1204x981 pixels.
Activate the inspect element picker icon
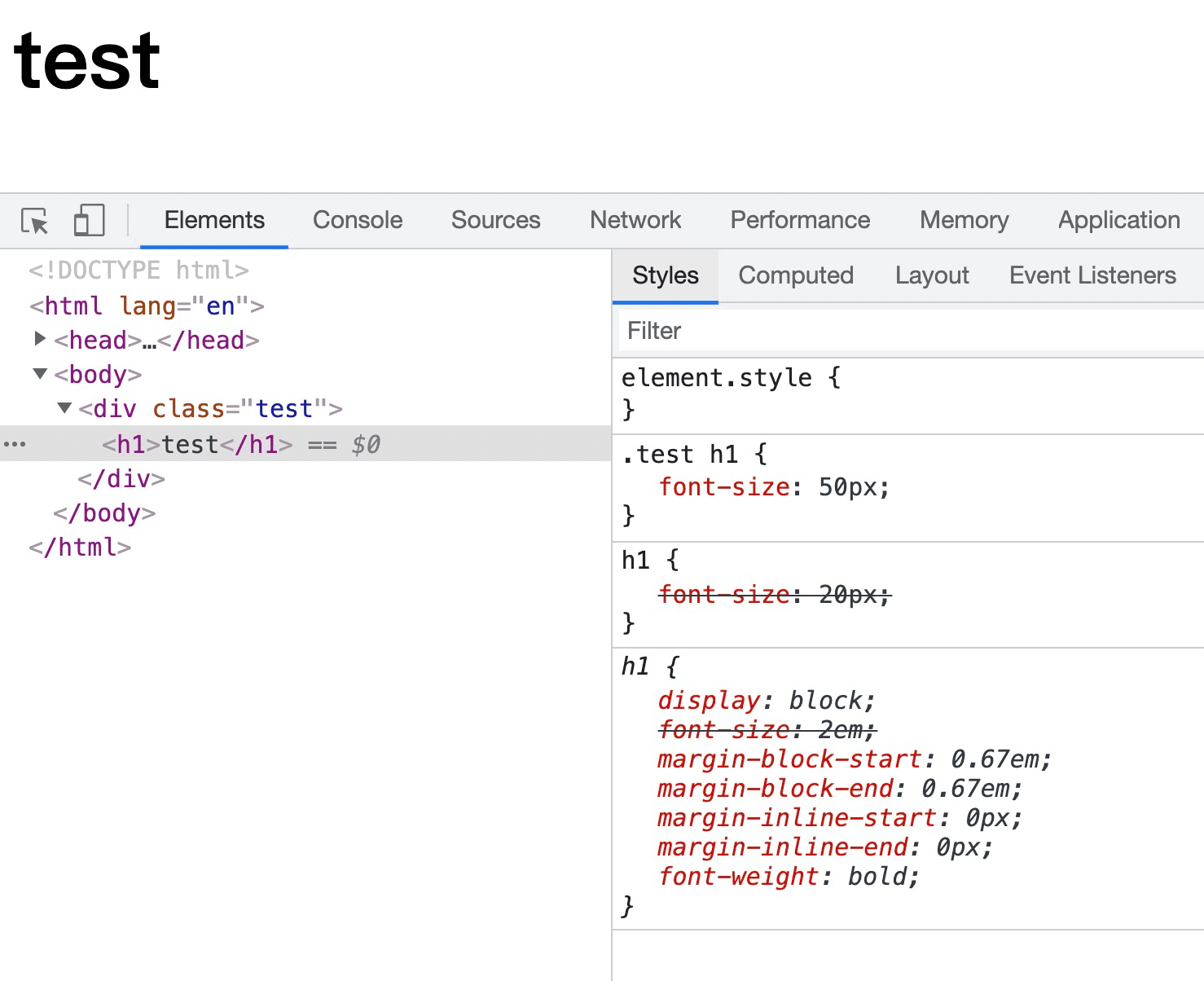(x=34, y=221)
